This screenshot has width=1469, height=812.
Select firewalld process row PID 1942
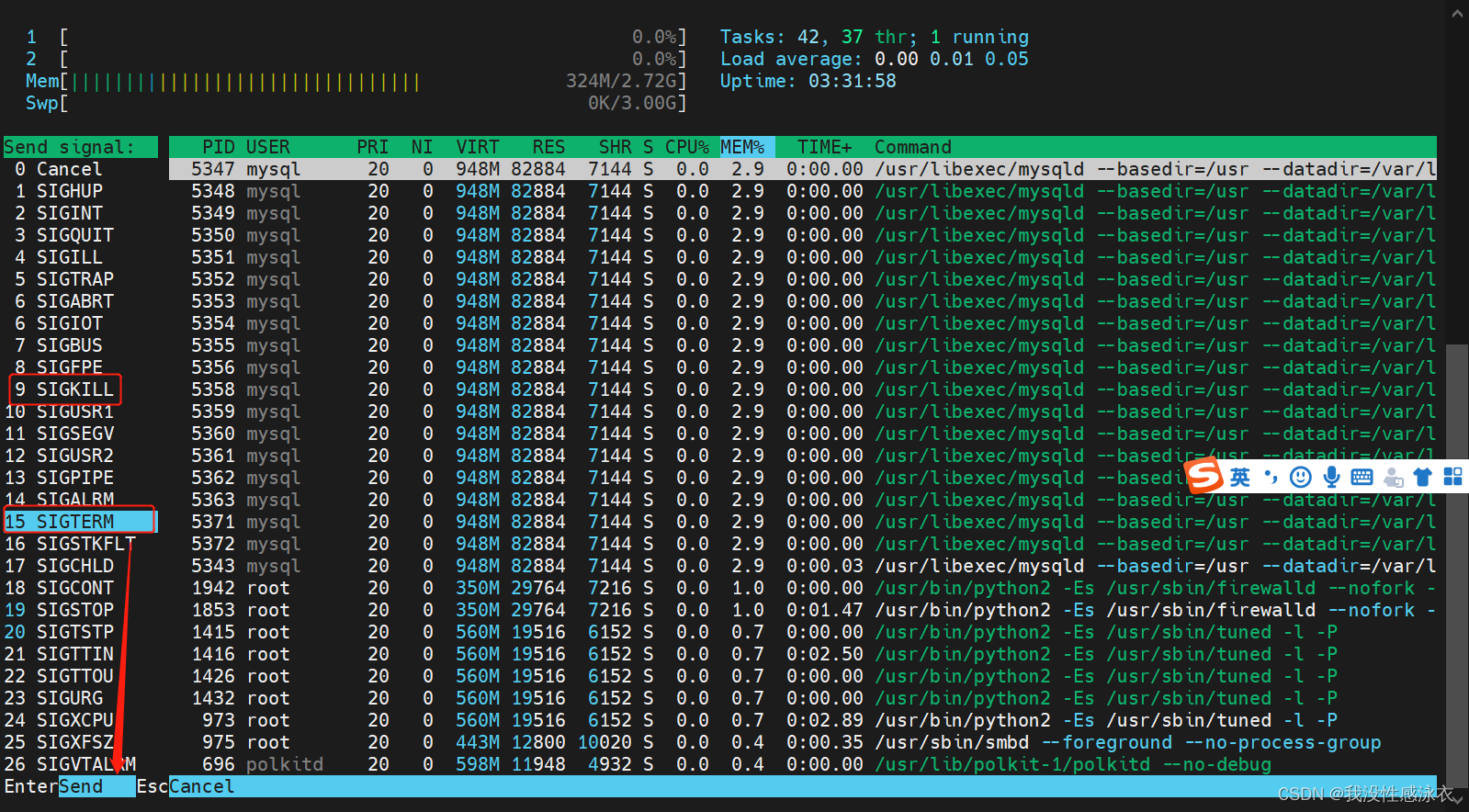click(803, 588)
